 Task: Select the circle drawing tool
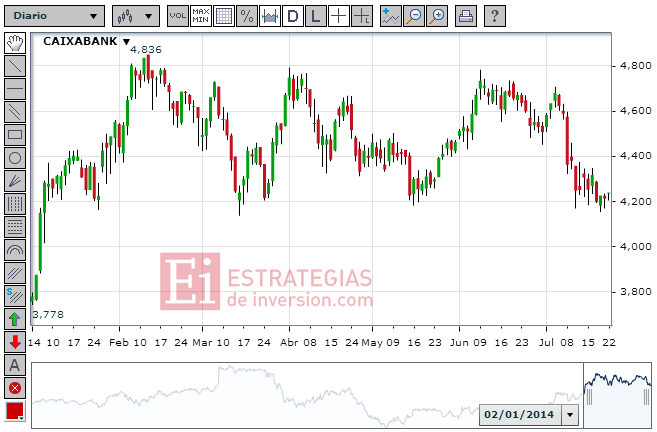click(x=15, y=158)
